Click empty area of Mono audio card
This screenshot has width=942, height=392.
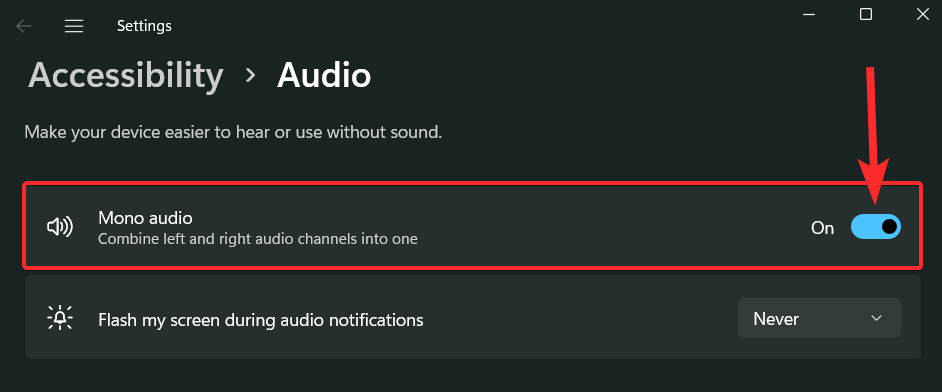tap(601, 227)
